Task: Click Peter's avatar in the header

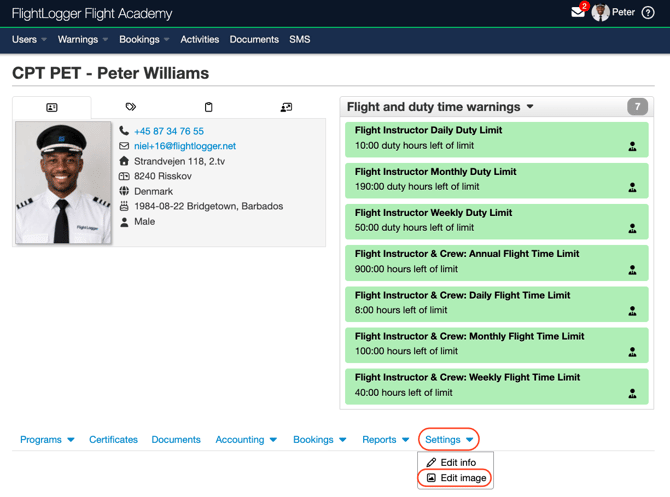Action: coord(600,13)
